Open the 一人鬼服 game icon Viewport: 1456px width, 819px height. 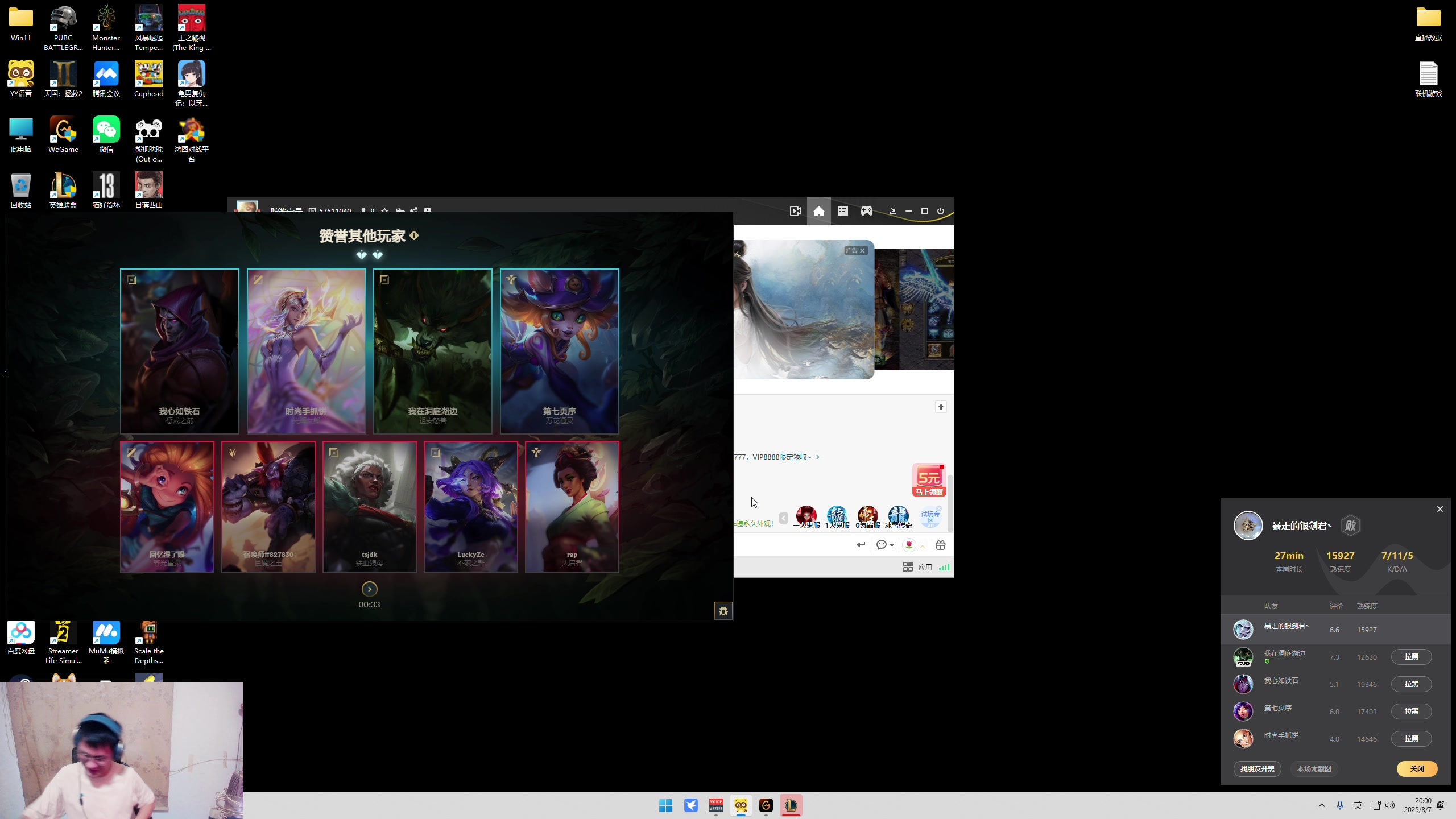click(x=806, y=517)
